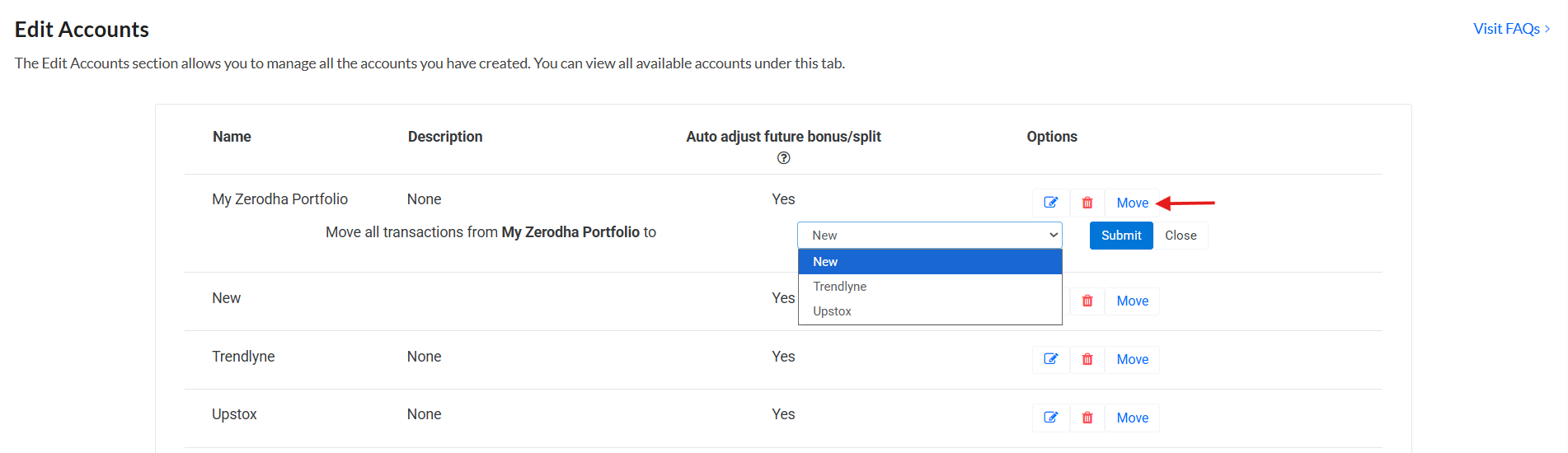Image resolution: width=1568 pixels, height=453 pixels.
Task: Click Move for My Zerodha Portfolio
Action: (1132, 203)
